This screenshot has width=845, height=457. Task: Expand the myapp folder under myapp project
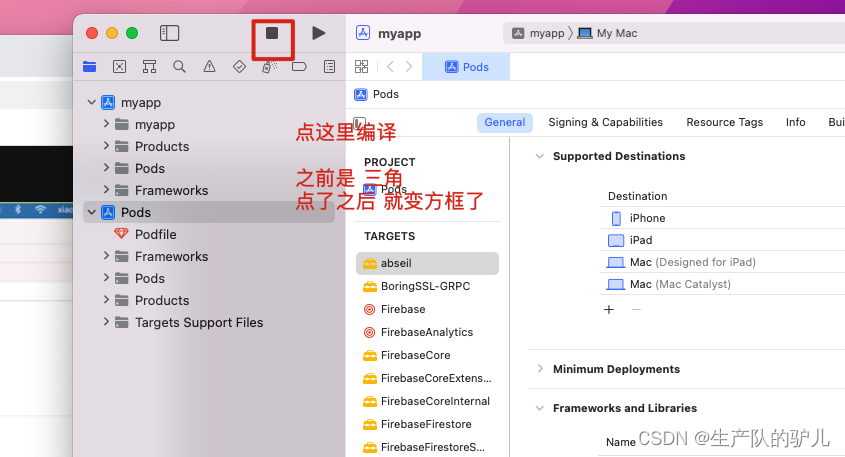[x=106, y=124]
